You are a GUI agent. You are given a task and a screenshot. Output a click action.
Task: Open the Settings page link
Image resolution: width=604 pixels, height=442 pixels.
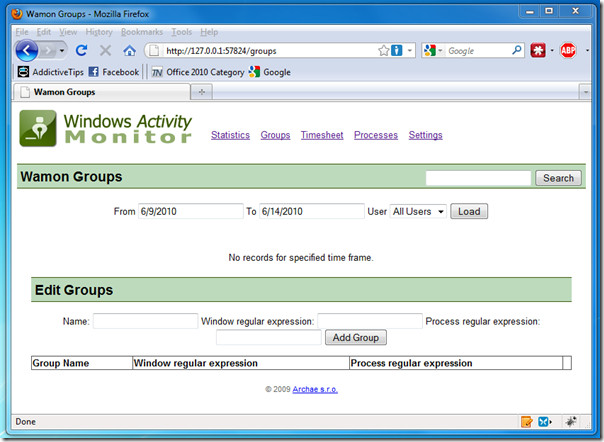(426, 135)
